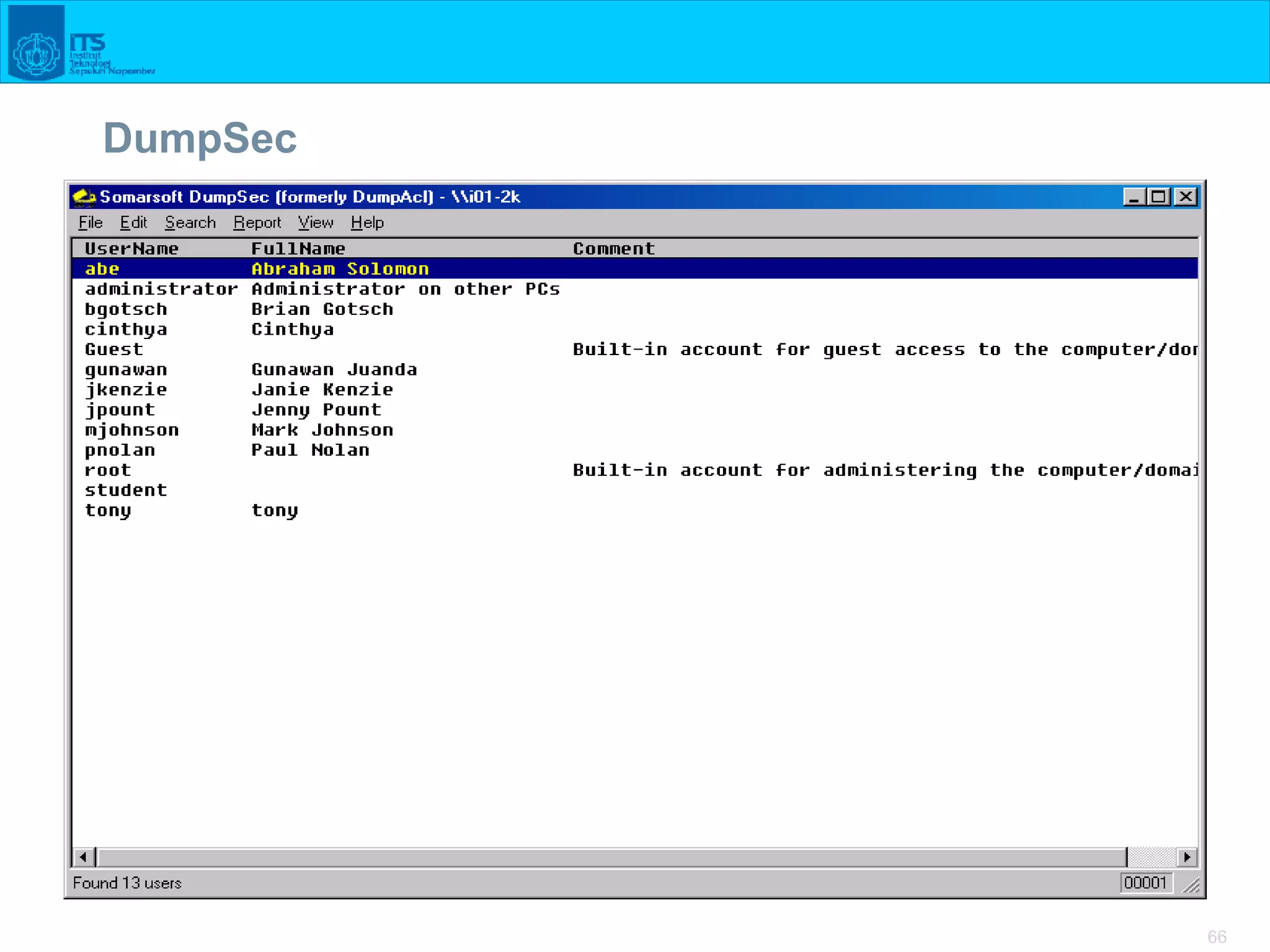Click the FullName column header
Image resolution: width=1270 pixels, height=952 pixels.
tap(298, 249)
